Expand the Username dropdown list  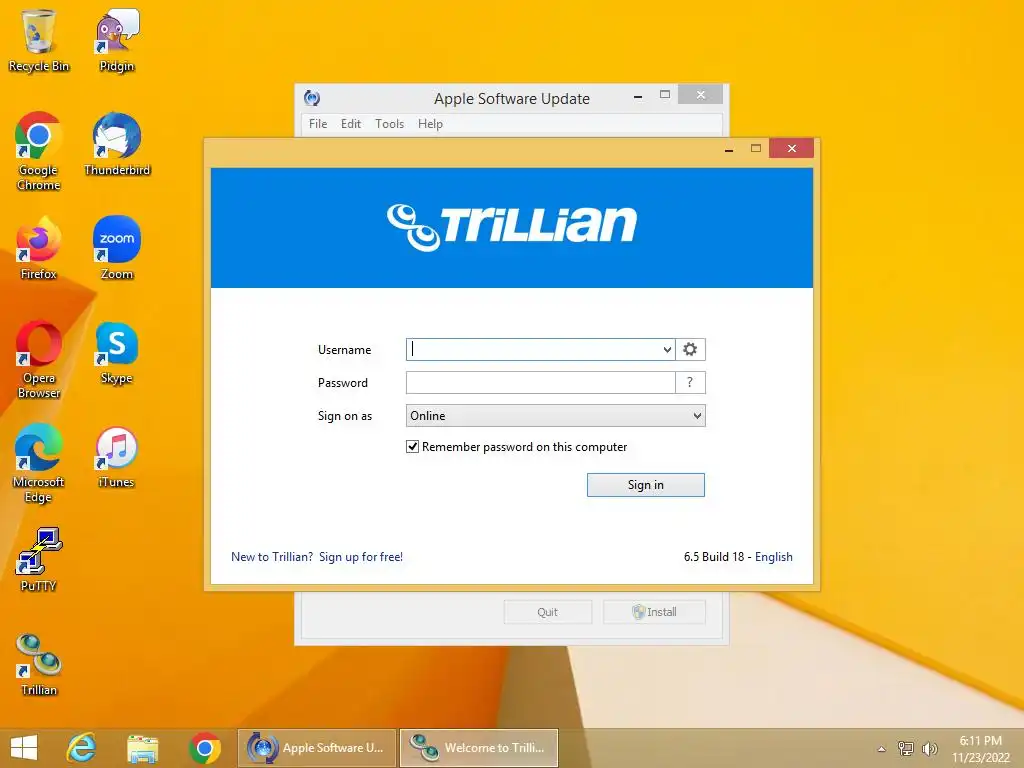pos(667,349)
